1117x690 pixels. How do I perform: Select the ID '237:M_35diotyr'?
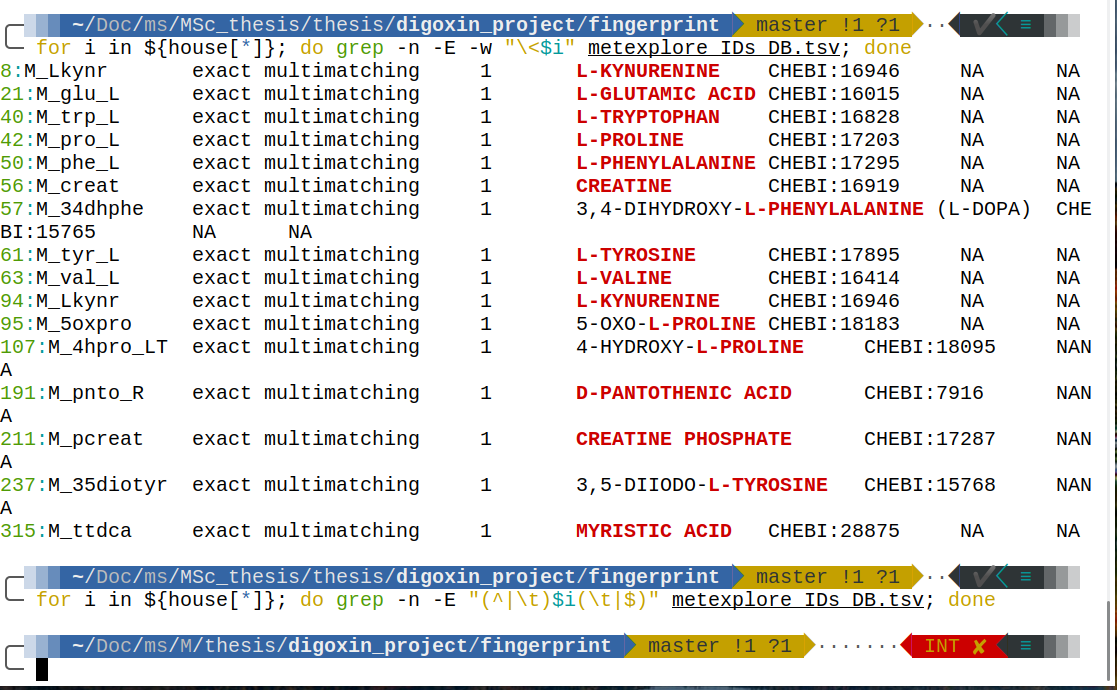tap(84, 485)
